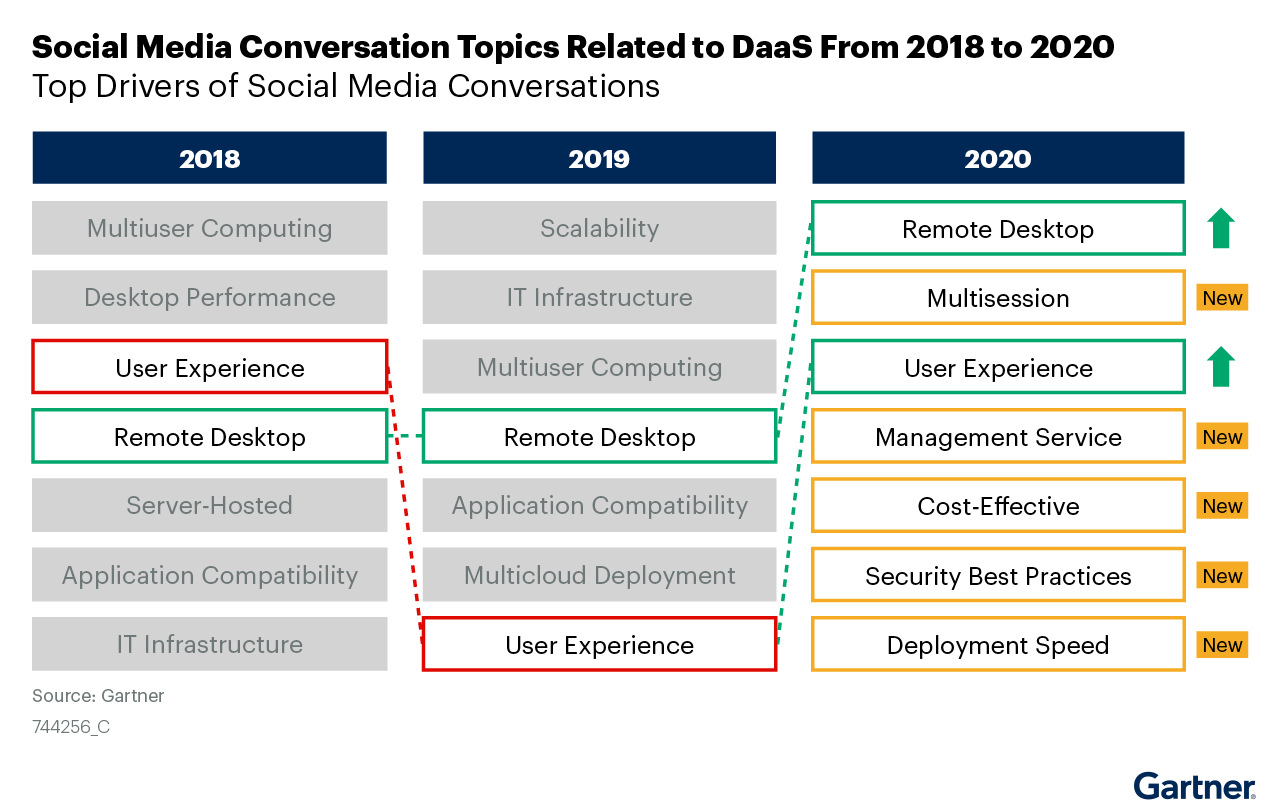The height and width of the screenshot is (812, 1280).
Task: Click Multiuser Computing in the 2018 column
Action: pyautogui.click(x=209, y=228)
